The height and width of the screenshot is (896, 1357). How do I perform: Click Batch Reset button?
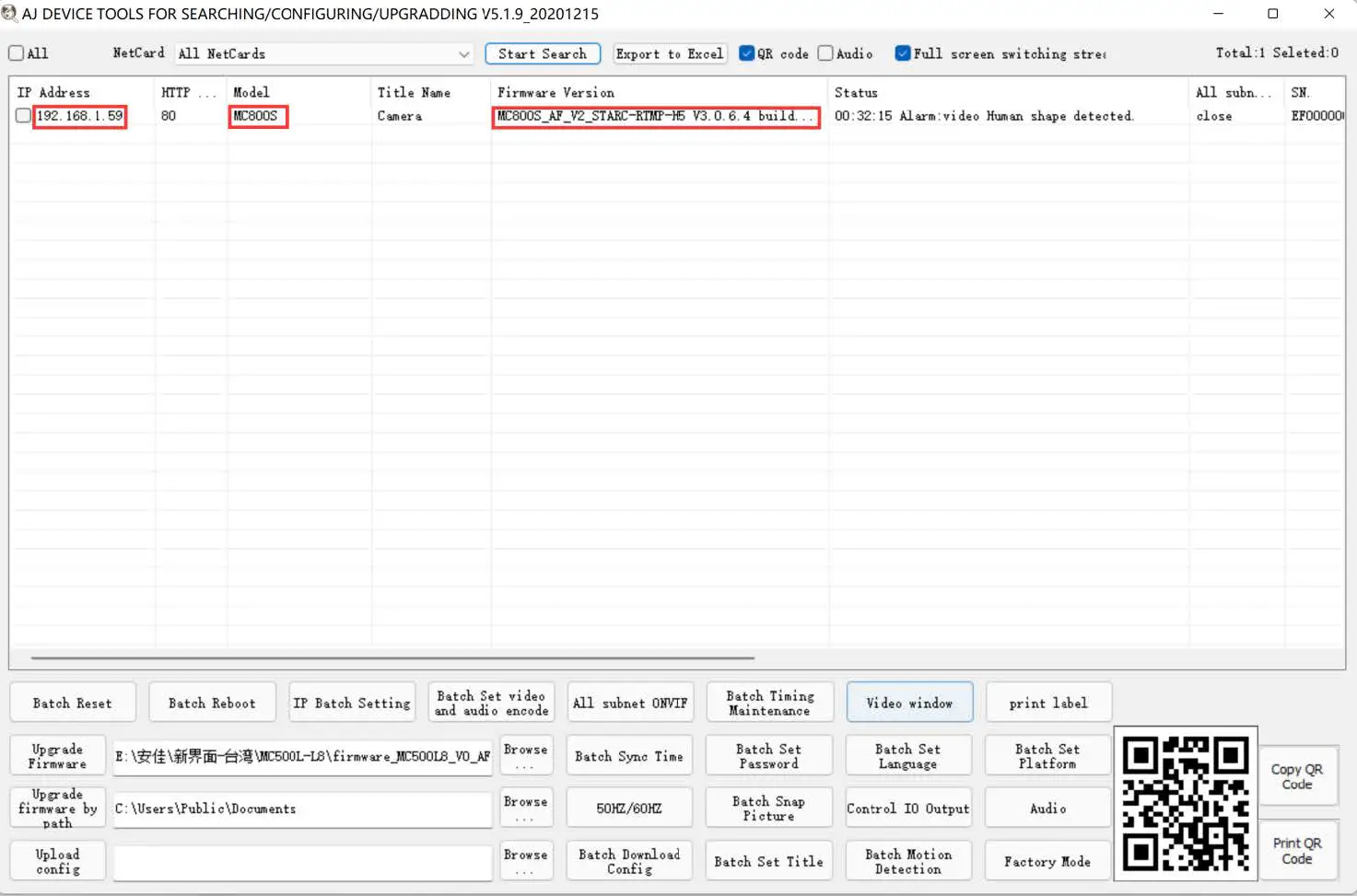(x=73, y=703)
